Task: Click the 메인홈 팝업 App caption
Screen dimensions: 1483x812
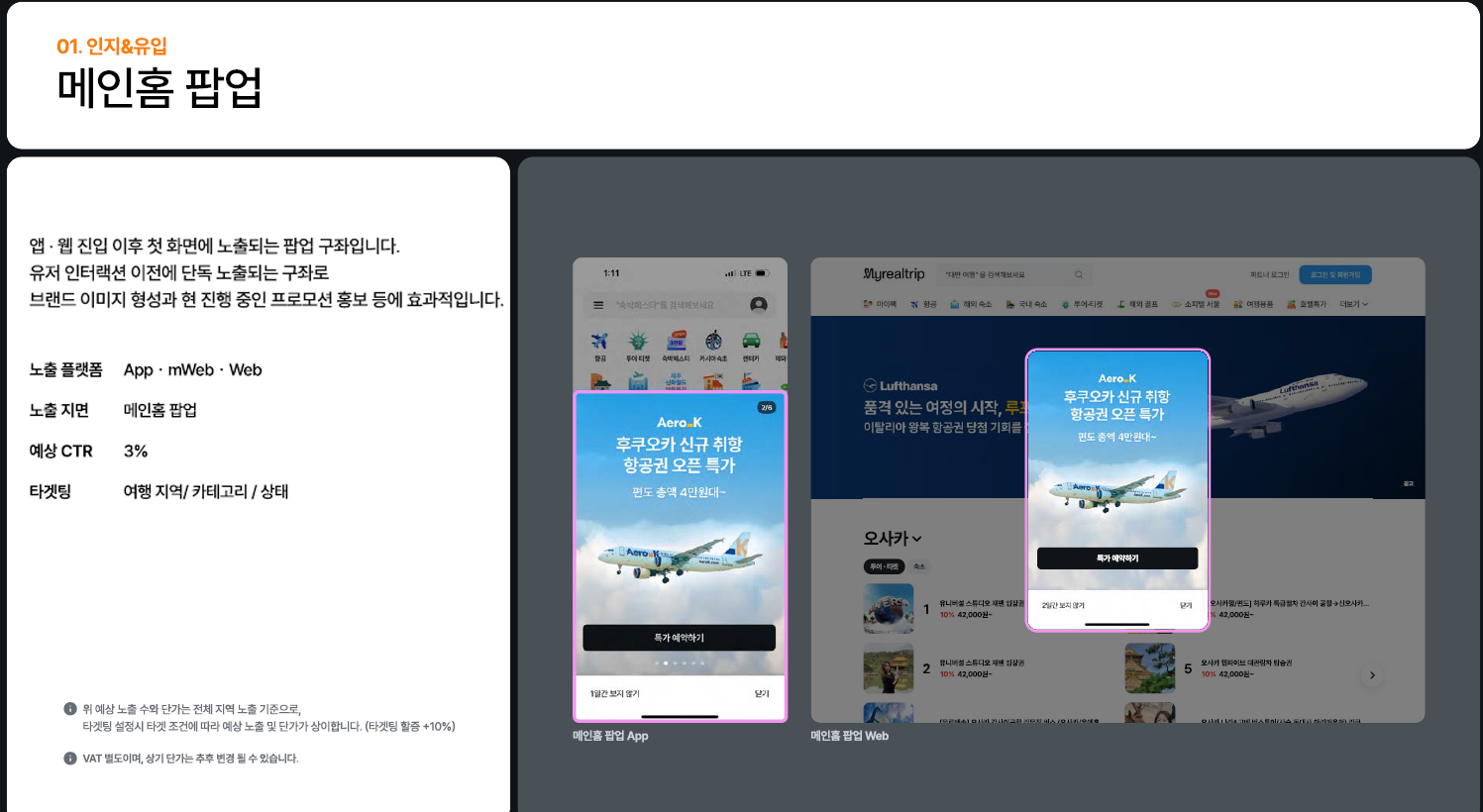Action: (610, 736)
